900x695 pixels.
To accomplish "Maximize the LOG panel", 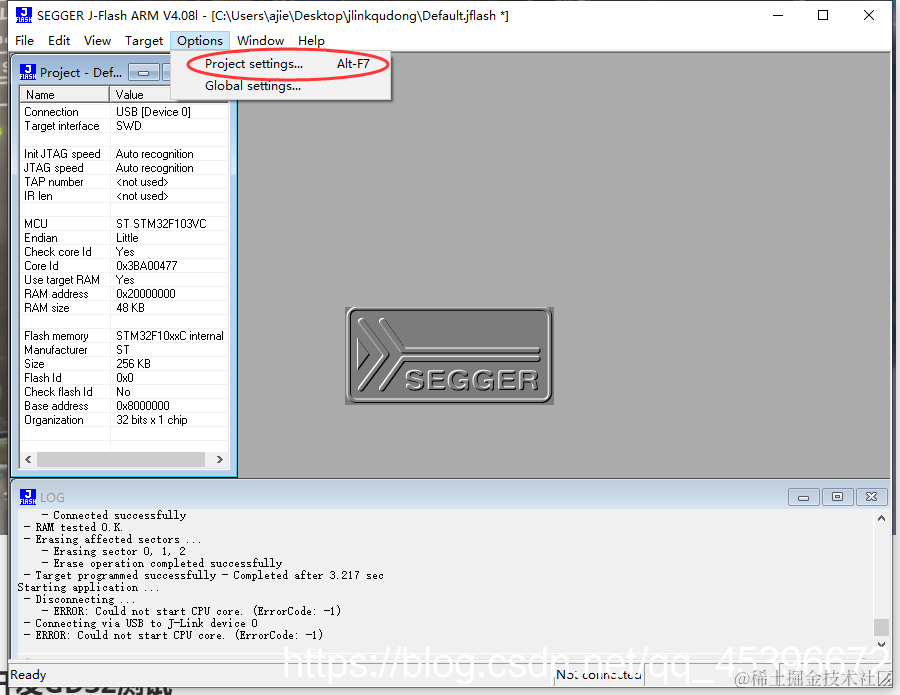I will coord(837,497).
